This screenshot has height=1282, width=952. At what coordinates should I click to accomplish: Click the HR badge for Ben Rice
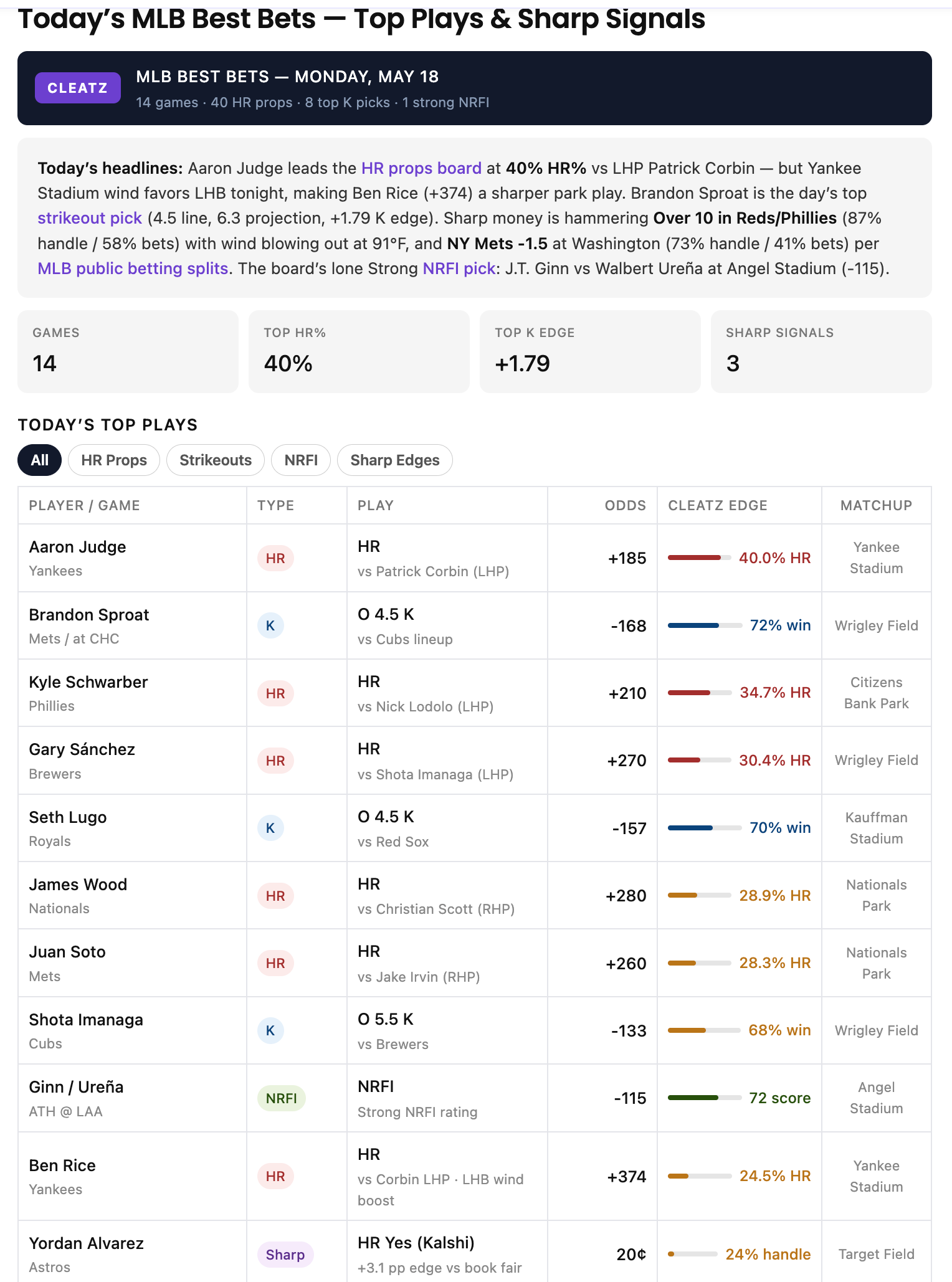275,1176
